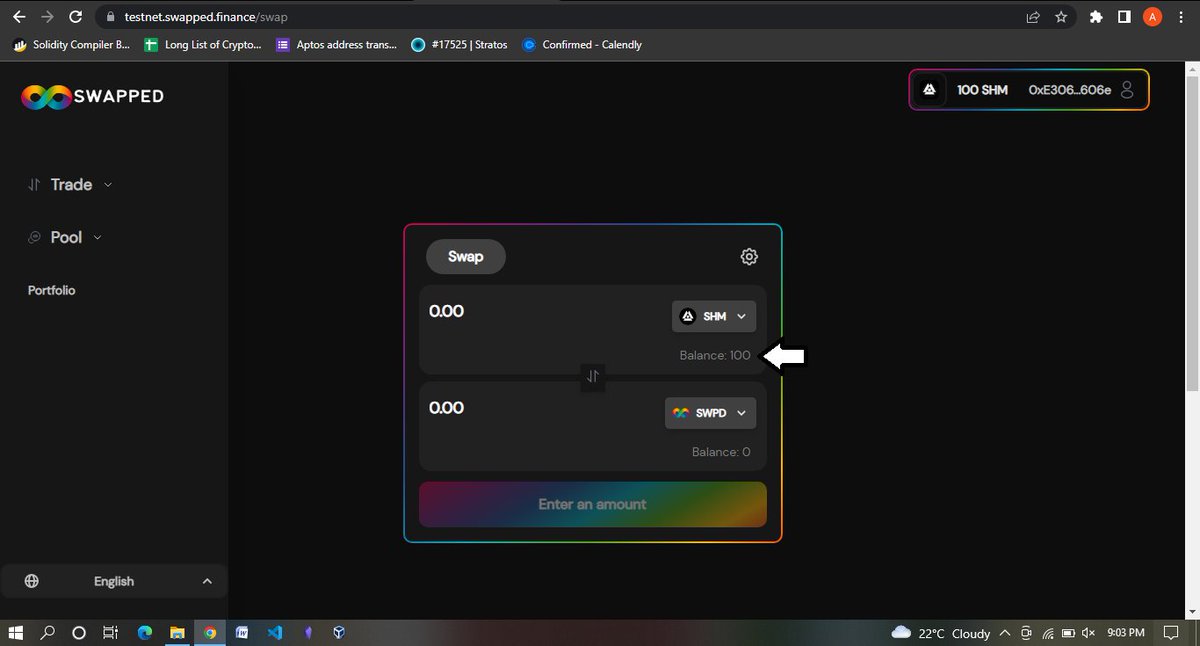
Task: Open the Windows Start menu
Action: [17, 633]
